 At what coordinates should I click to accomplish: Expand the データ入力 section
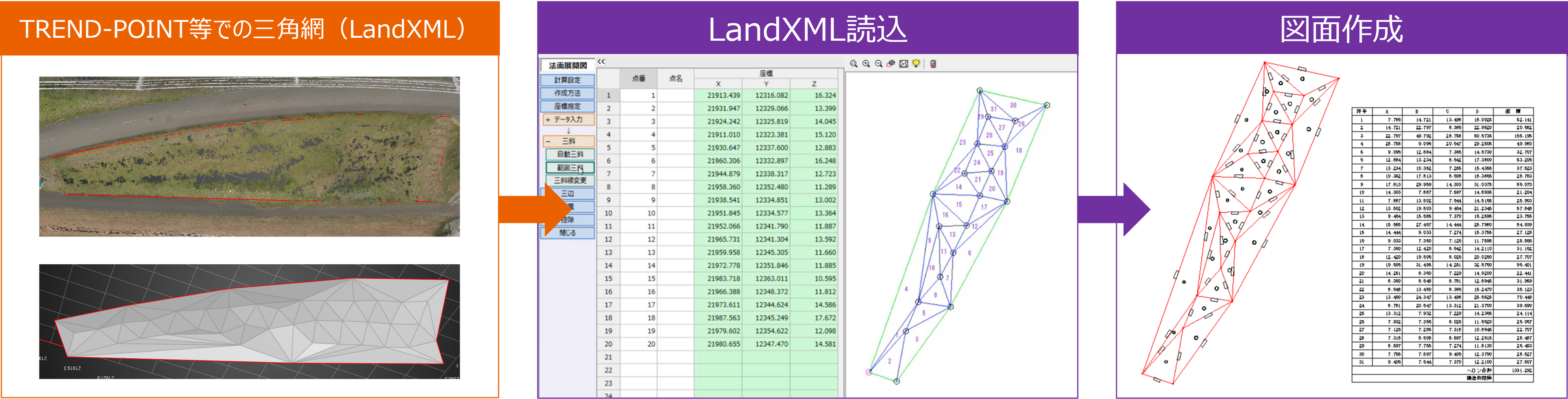(x=568, y=120)
